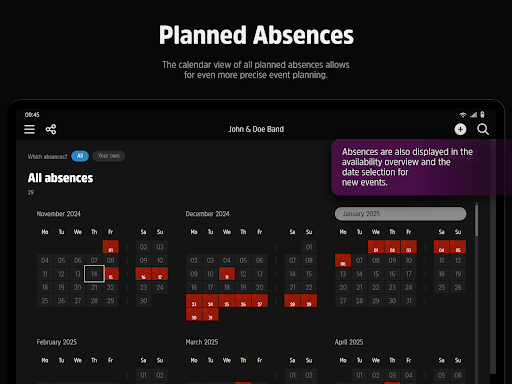Image resolution: width=512 pixels, height=384 pixels.
Task: Check the Wi-Fi status icon
Action: point(463,115)
